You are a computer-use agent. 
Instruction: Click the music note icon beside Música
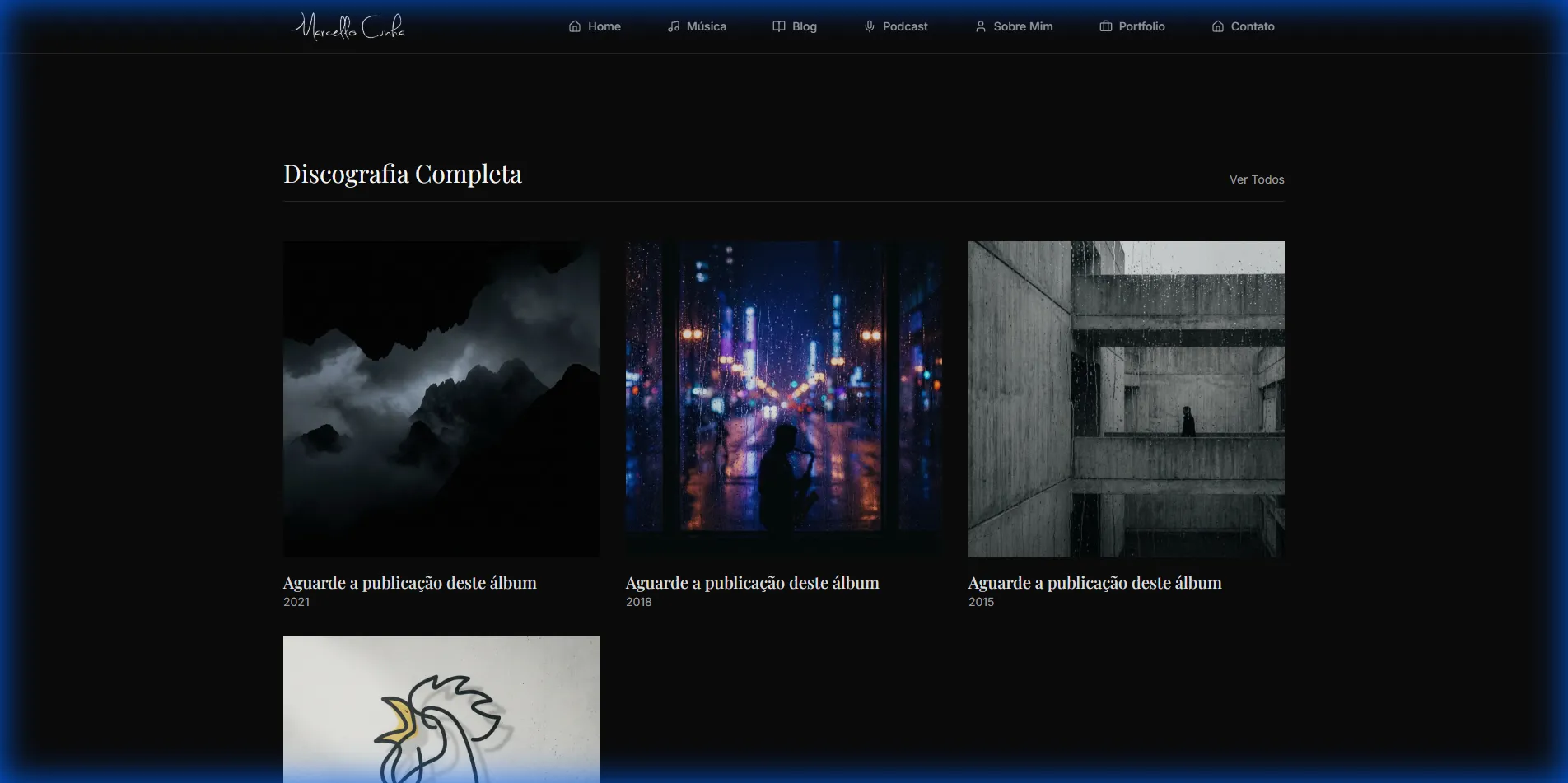674,26
